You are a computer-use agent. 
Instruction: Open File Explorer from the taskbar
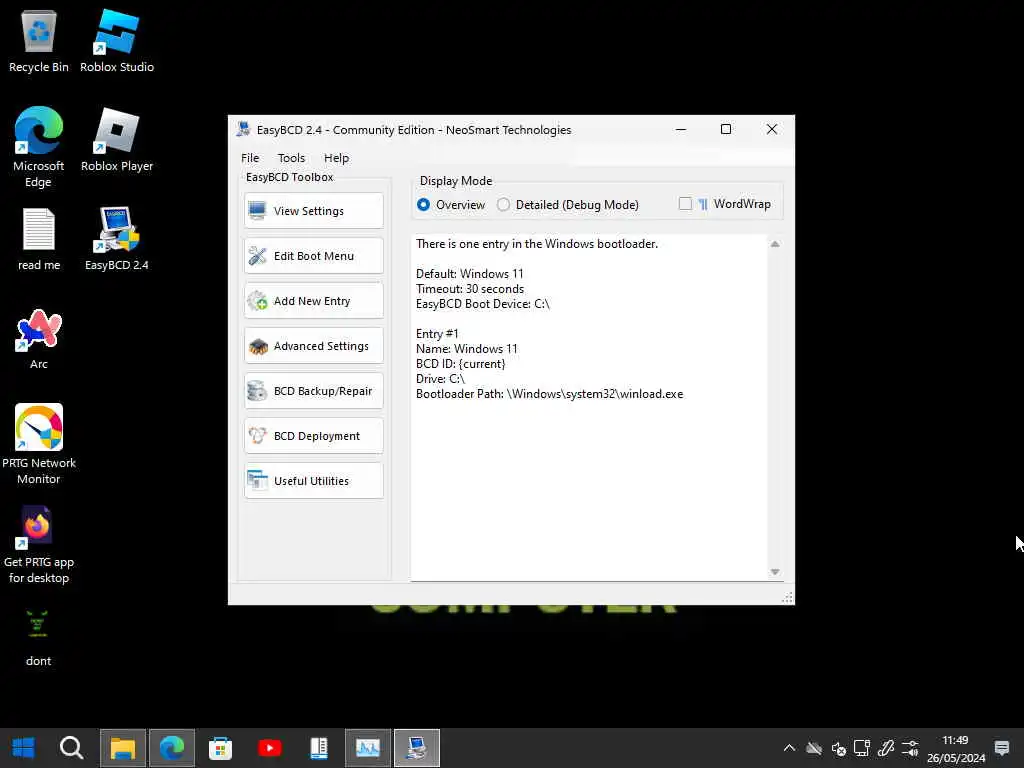coord(123,747)
